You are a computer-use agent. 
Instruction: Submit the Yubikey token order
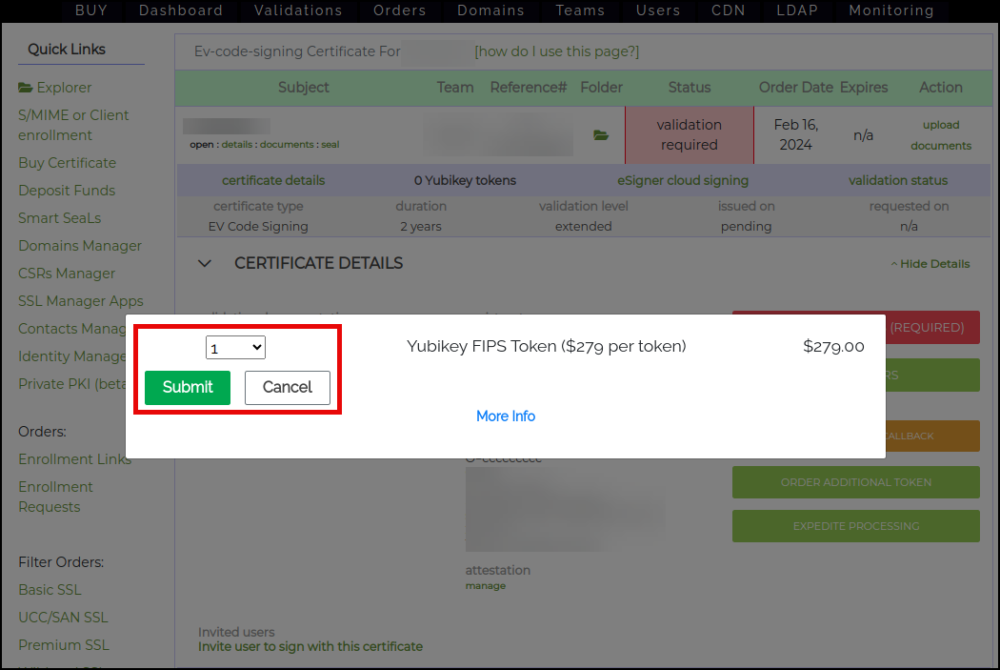tap(187, 388)
